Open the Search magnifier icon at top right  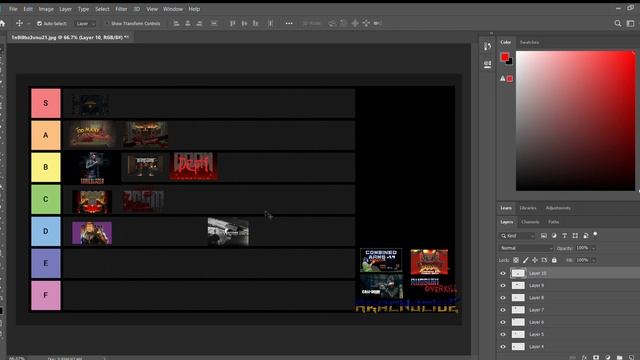(618, 24)
